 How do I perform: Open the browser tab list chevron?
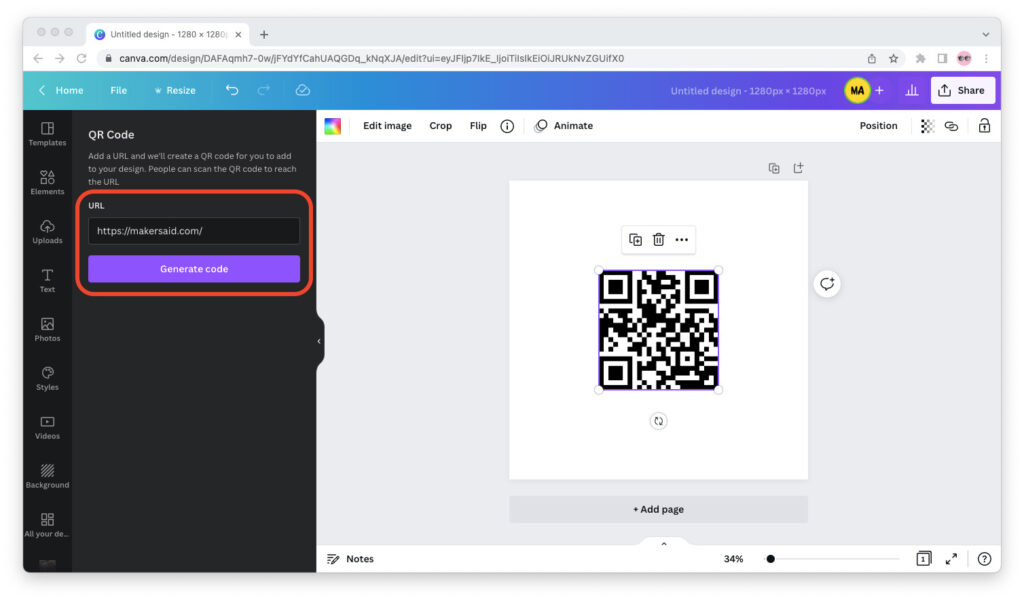985,34
